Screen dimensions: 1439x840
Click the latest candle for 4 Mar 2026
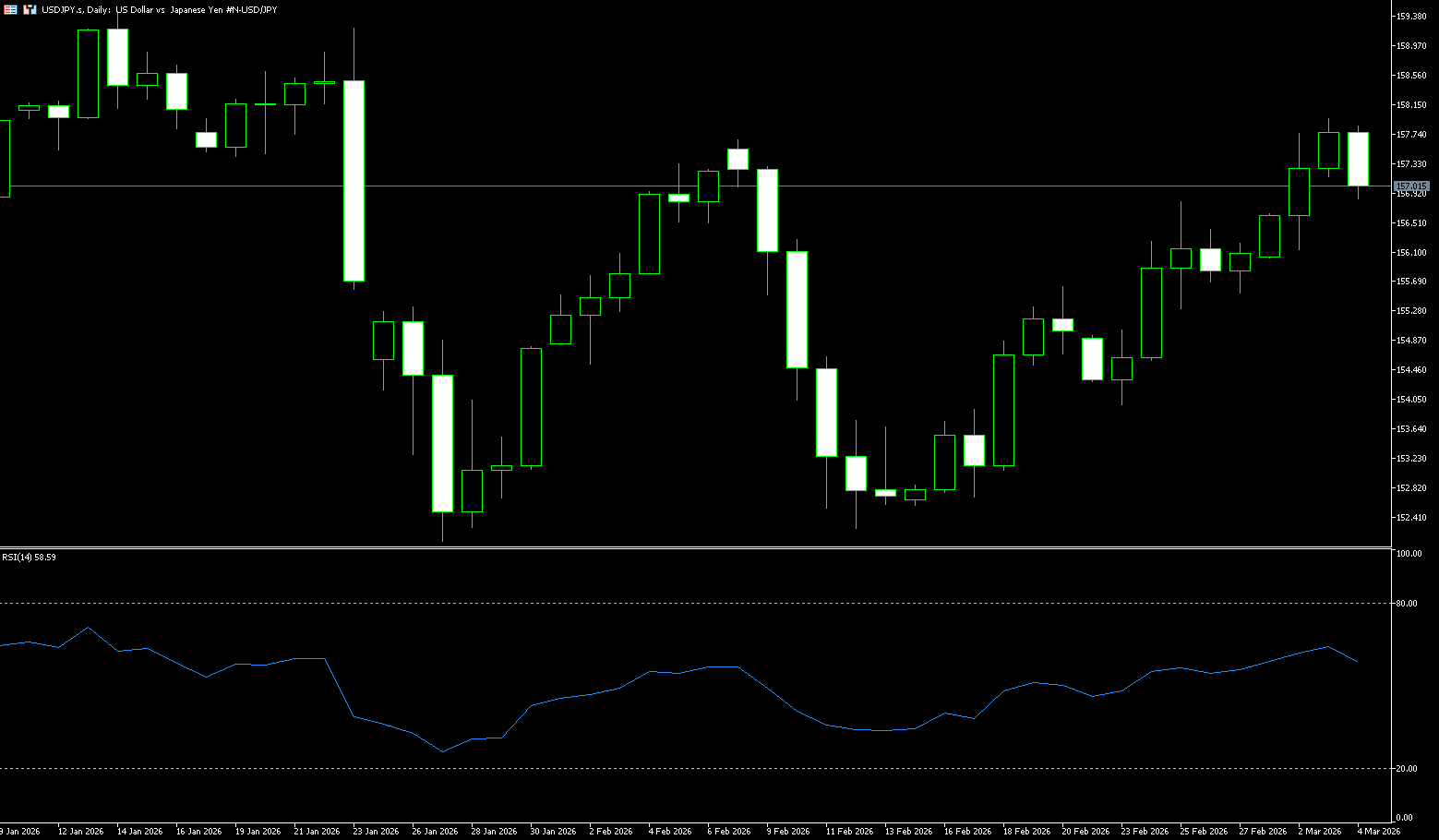pyautogui.click(x=1358, y=159)
